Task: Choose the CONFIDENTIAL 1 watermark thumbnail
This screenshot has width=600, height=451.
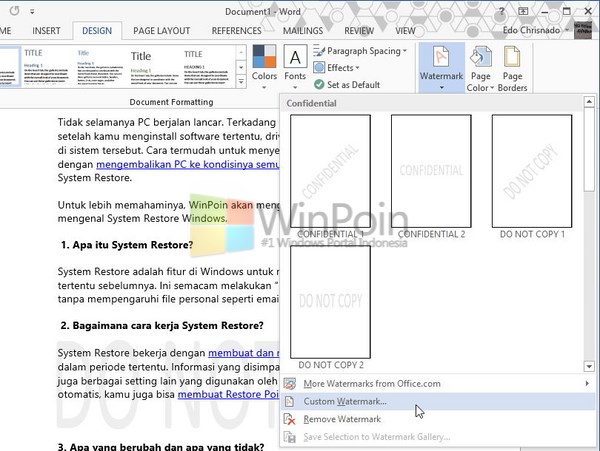Action: [330, 171]
